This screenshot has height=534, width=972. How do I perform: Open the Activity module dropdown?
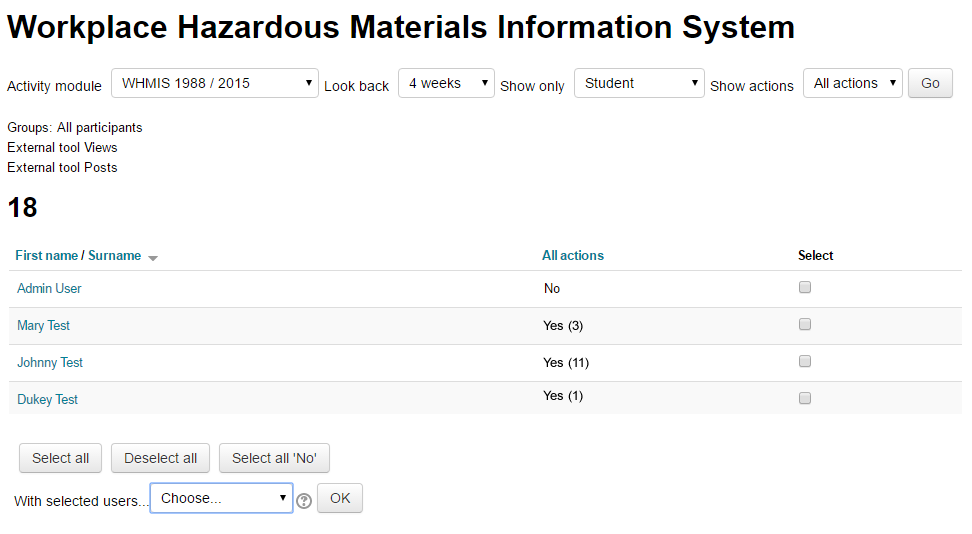pyautogui.click(x=214, y=84)
